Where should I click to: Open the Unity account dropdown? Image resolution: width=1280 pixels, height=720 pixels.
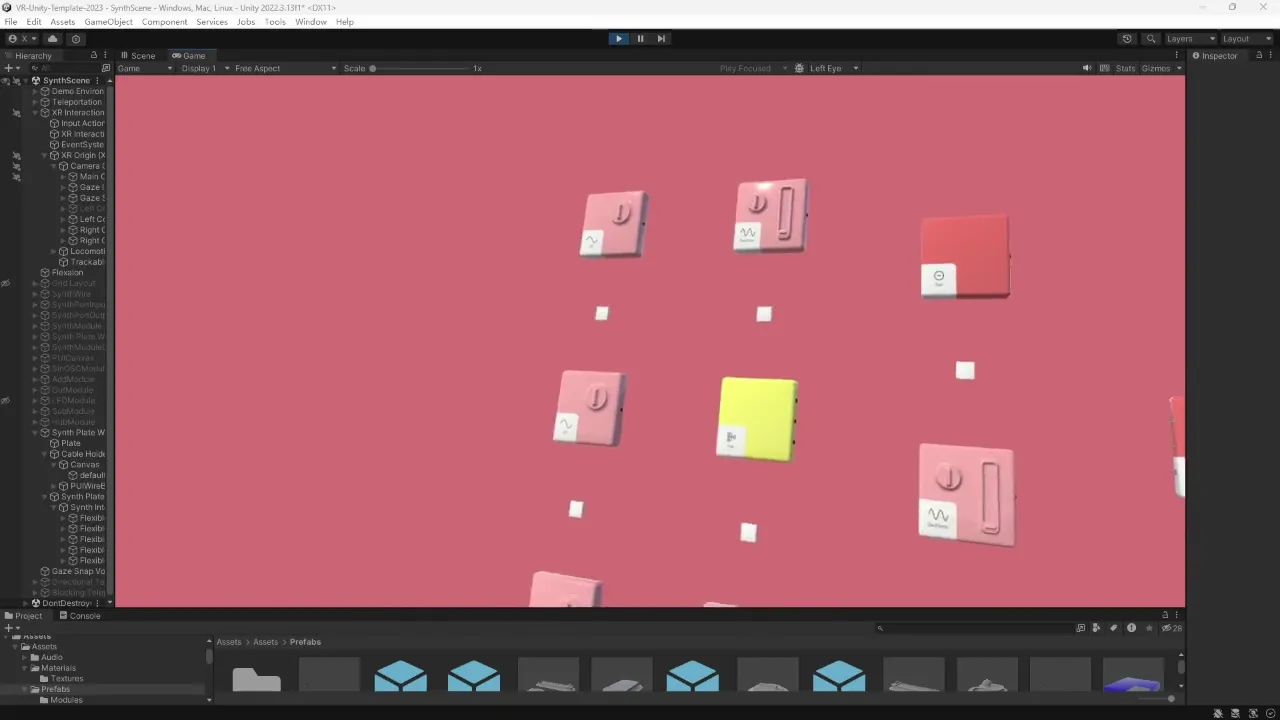tap(22, 39)
